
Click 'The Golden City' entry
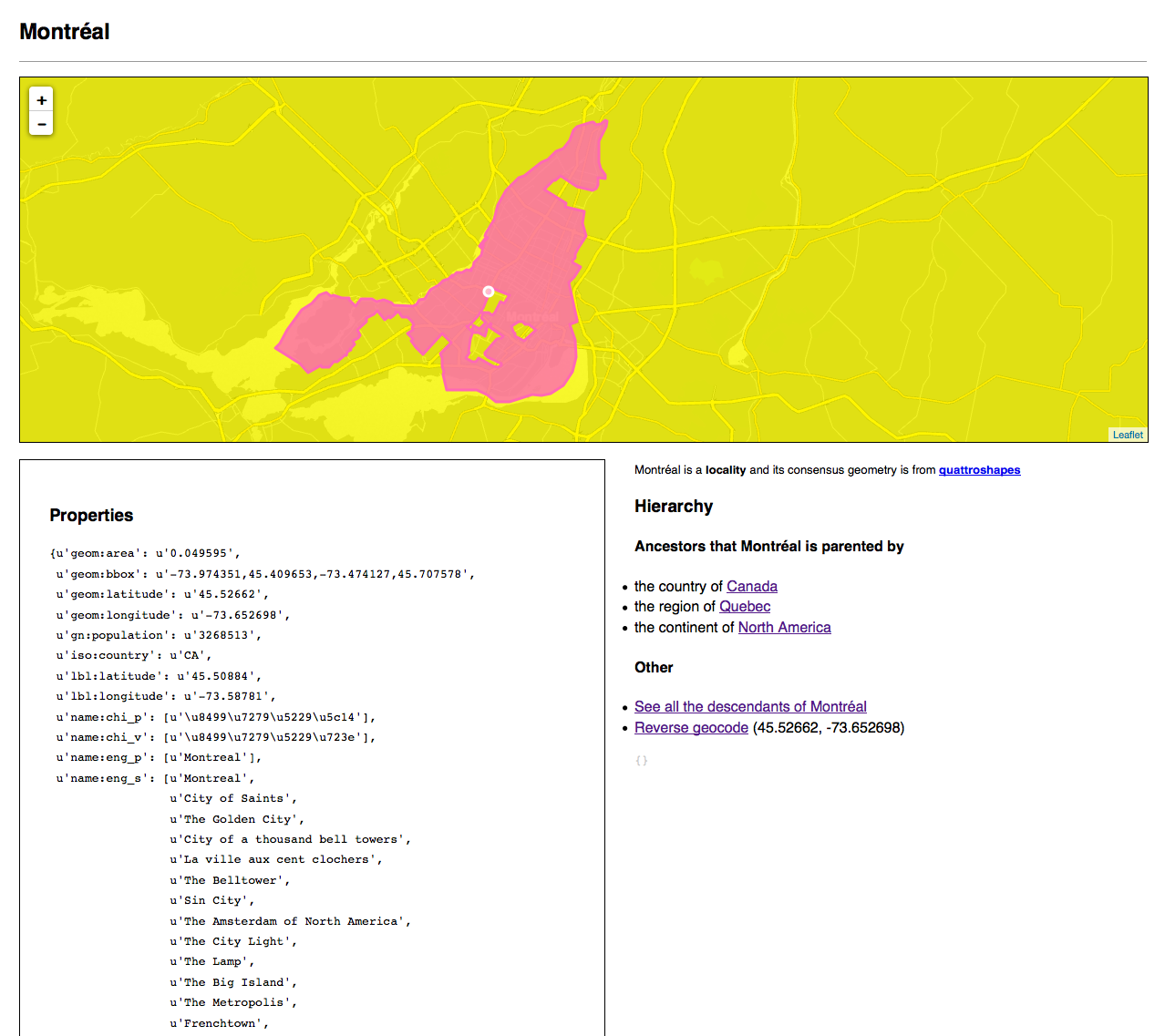point(237,819)
